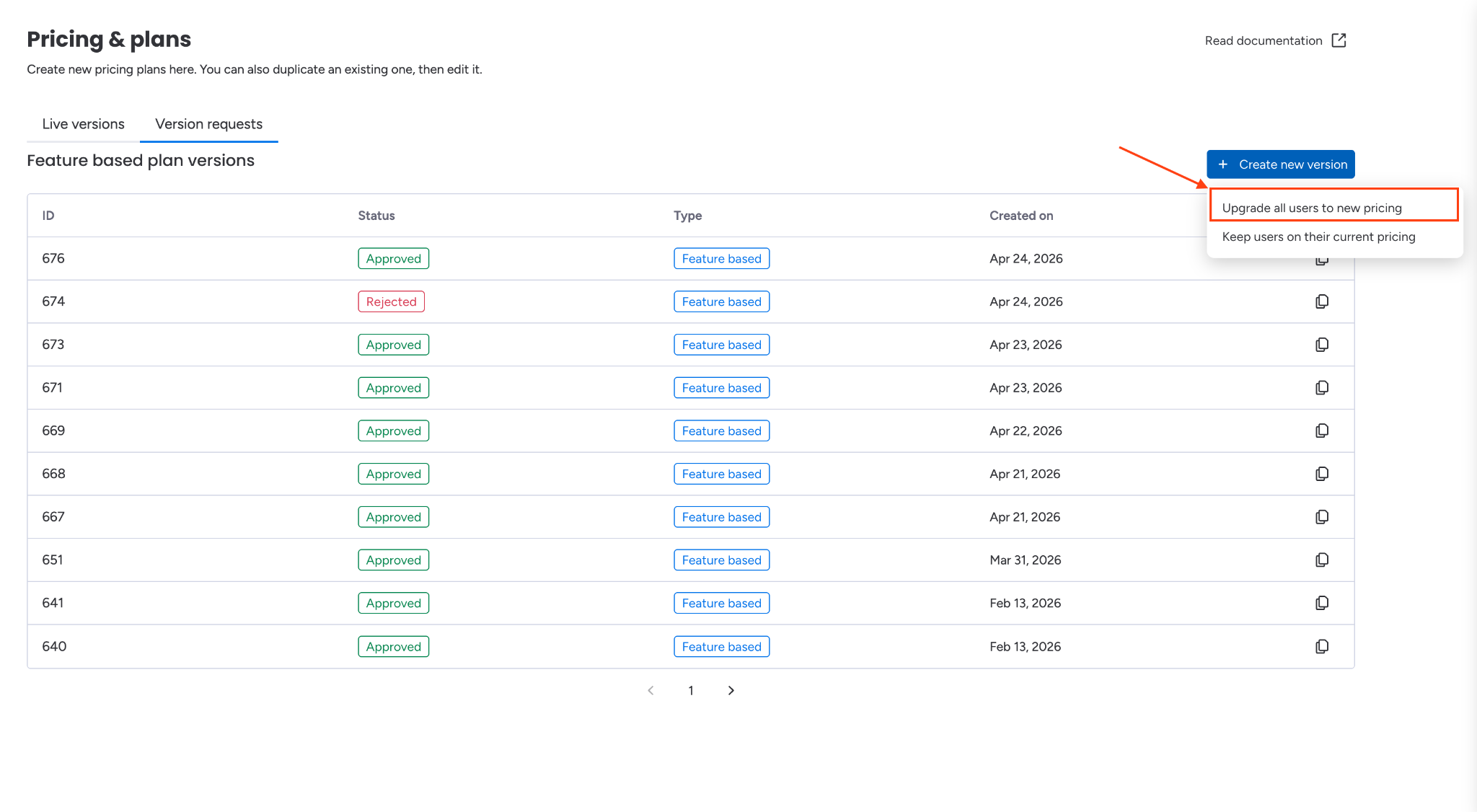Duplicate plan version 671
Image resolution: width=1477 pixels, height=812 pixels.
pos(1321,388)
